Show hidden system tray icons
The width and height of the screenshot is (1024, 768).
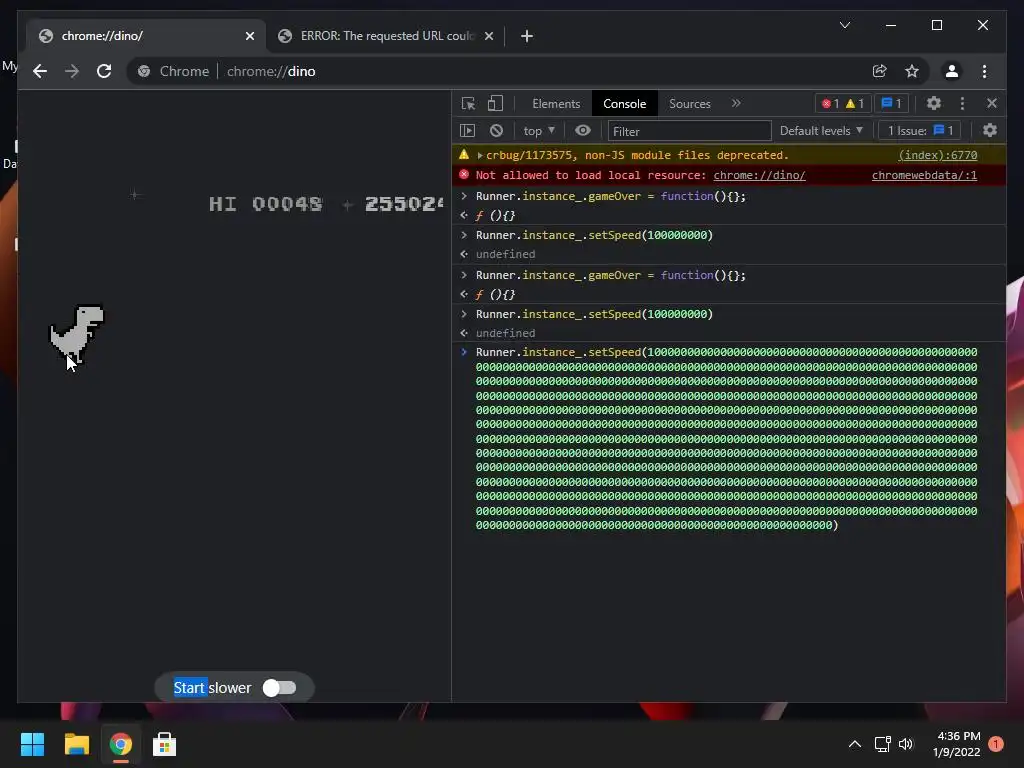854,744
